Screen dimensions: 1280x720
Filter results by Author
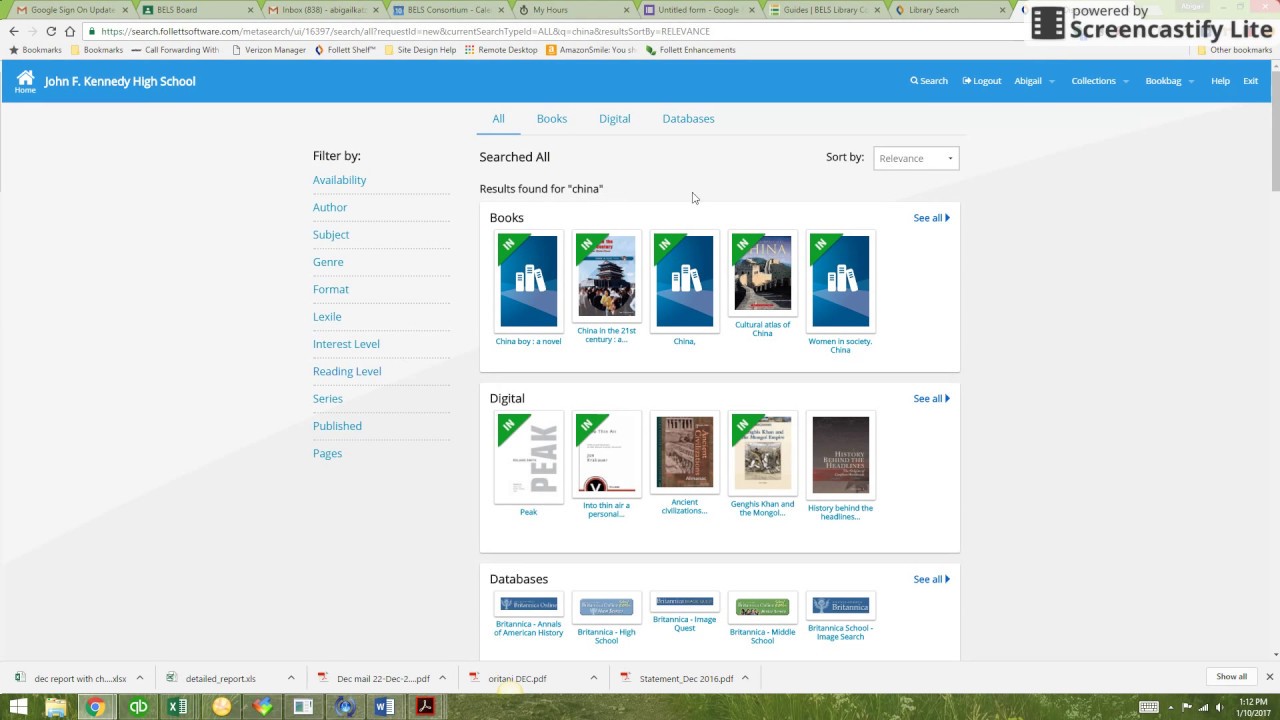[x=330, y=207]
